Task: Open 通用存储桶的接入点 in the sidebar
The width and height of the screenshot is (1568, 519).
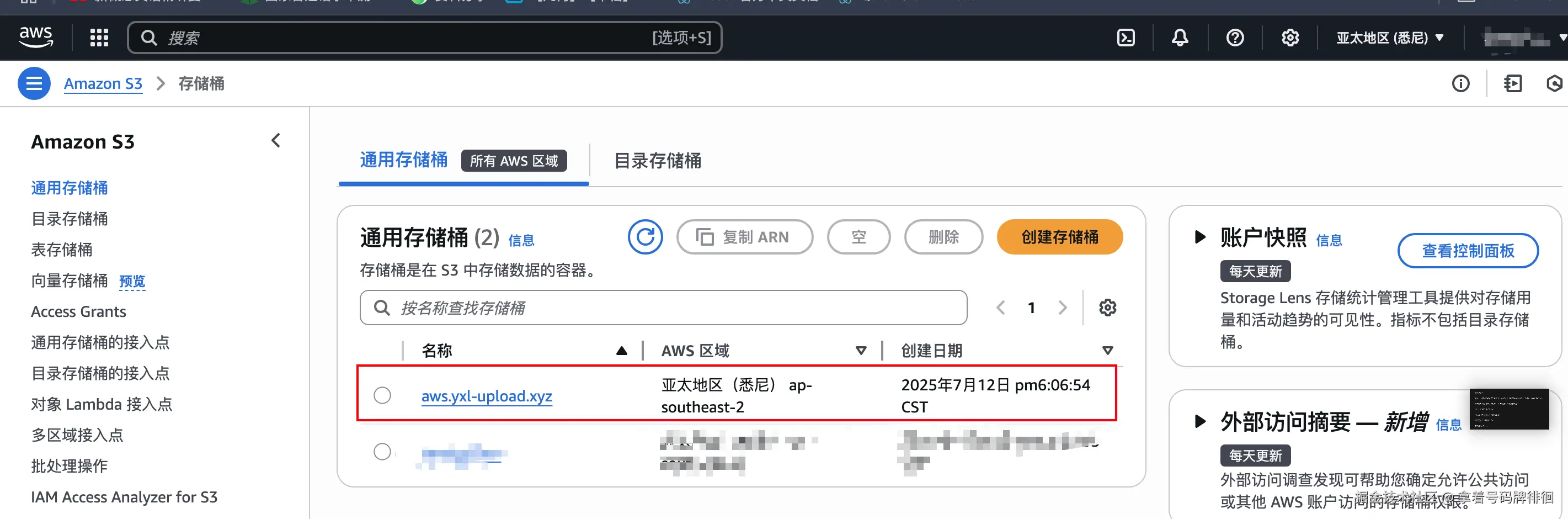Action: 100,342
